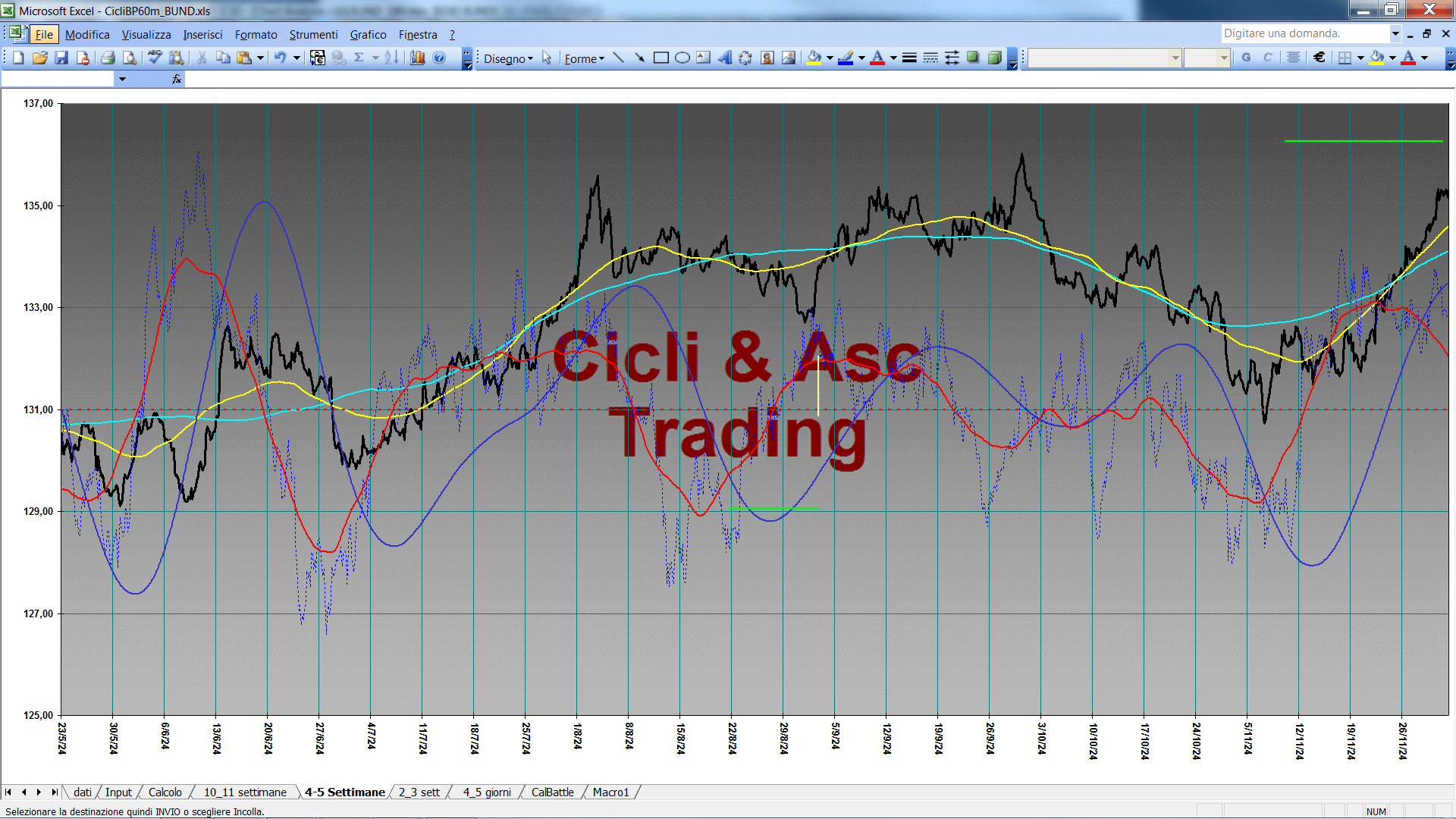
Task: Open the Finestra menu
Action: tap(418, 34)
